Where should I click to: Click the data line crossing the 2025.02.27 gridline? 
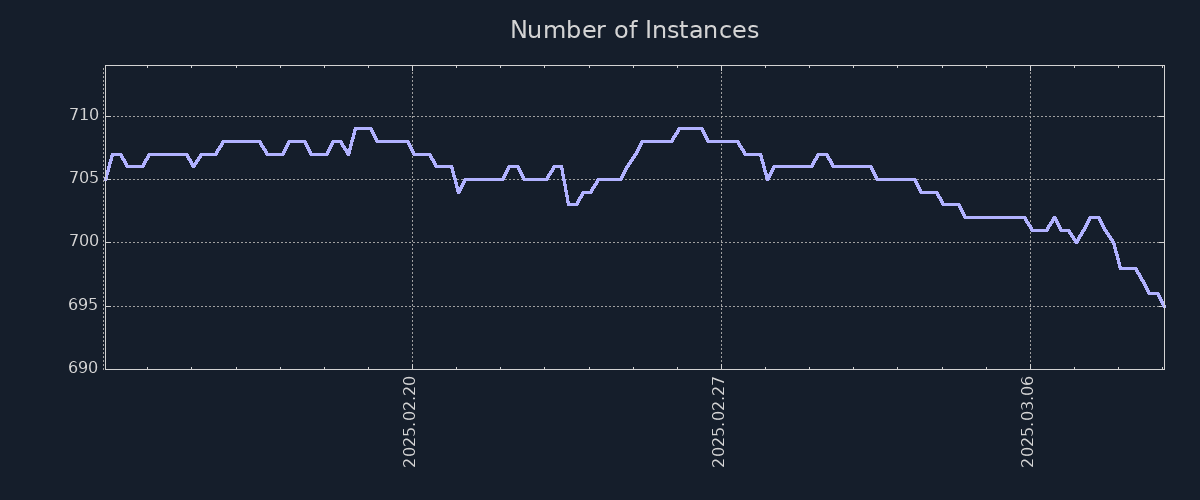point(721,141)
